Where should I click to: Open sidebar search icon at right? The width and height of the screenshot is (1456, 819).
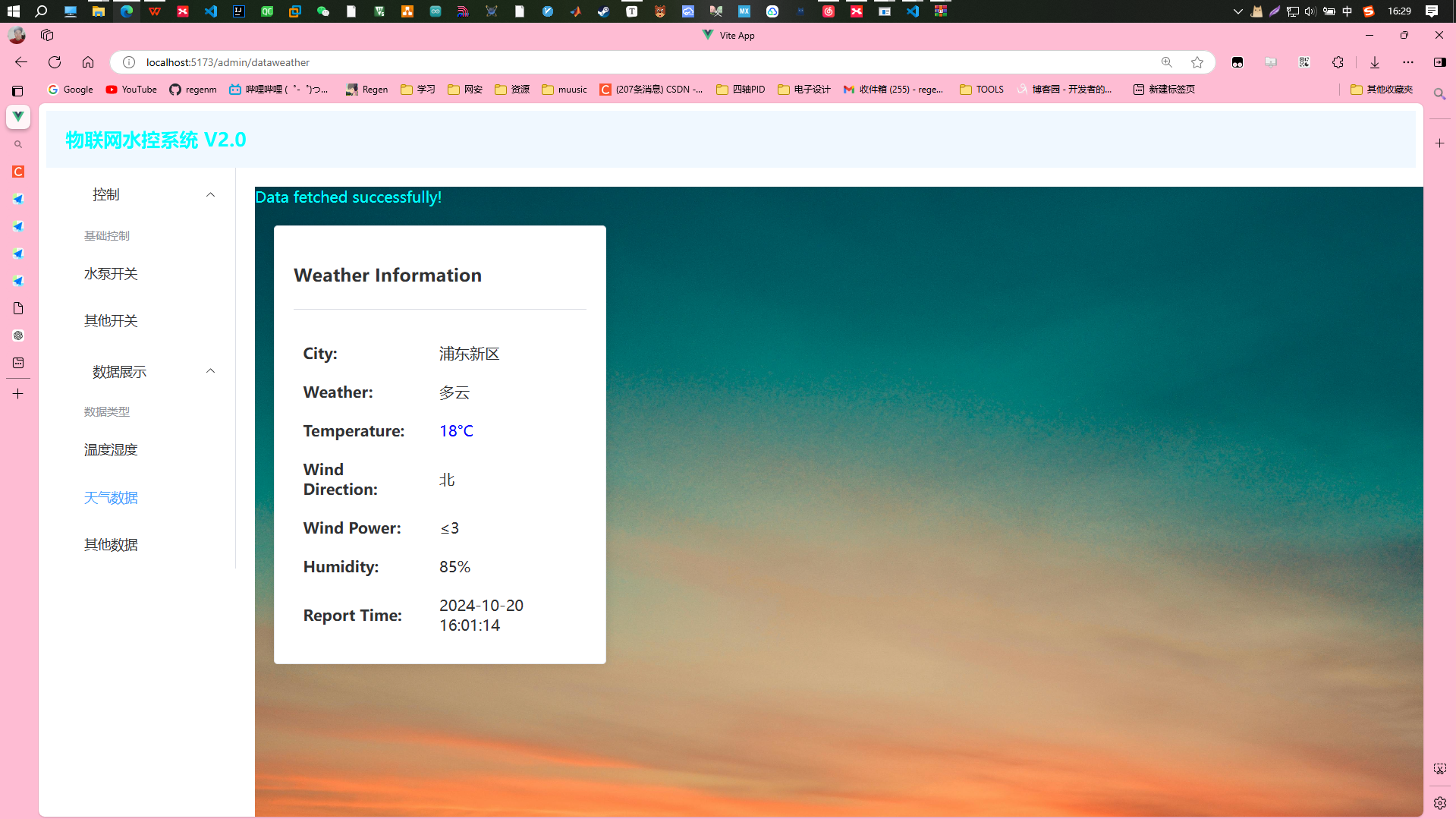(x=1439, y=94)
